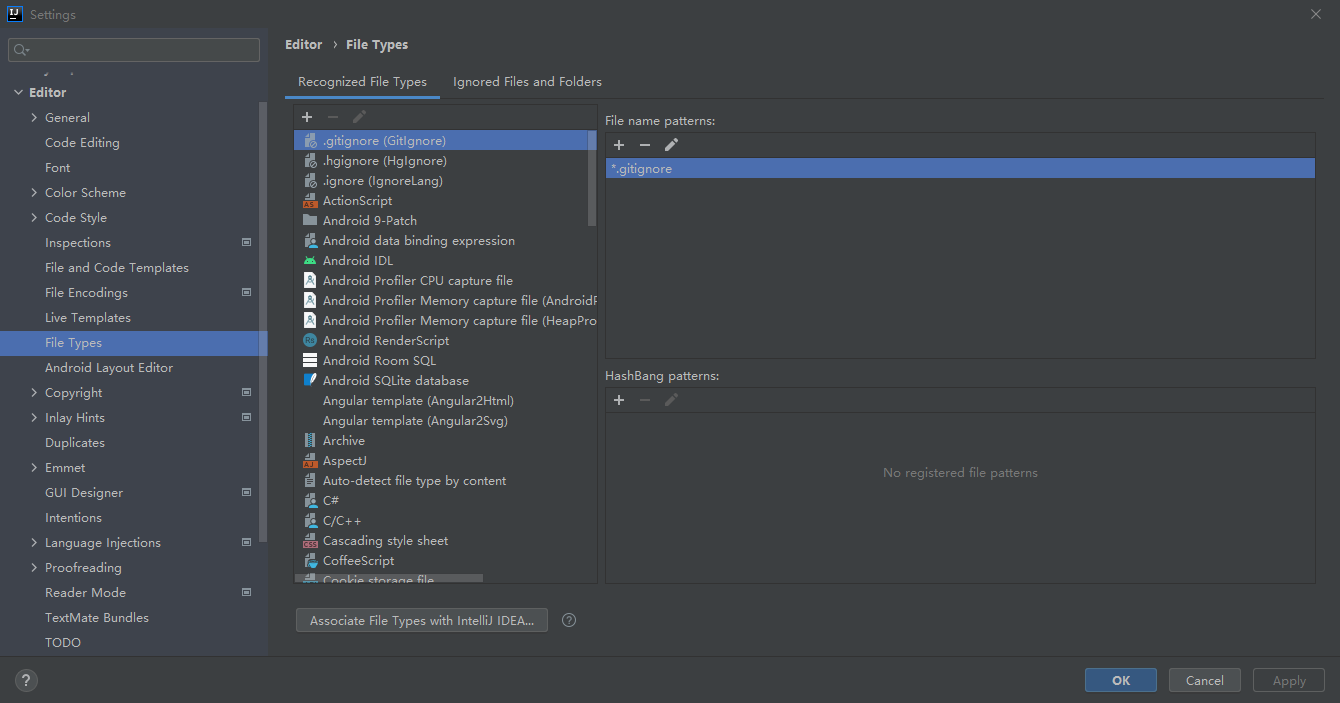The width and height of the screenshot is (1340, 703).
Task: Edit the selected file name pattern
Action: click(671, 145)
